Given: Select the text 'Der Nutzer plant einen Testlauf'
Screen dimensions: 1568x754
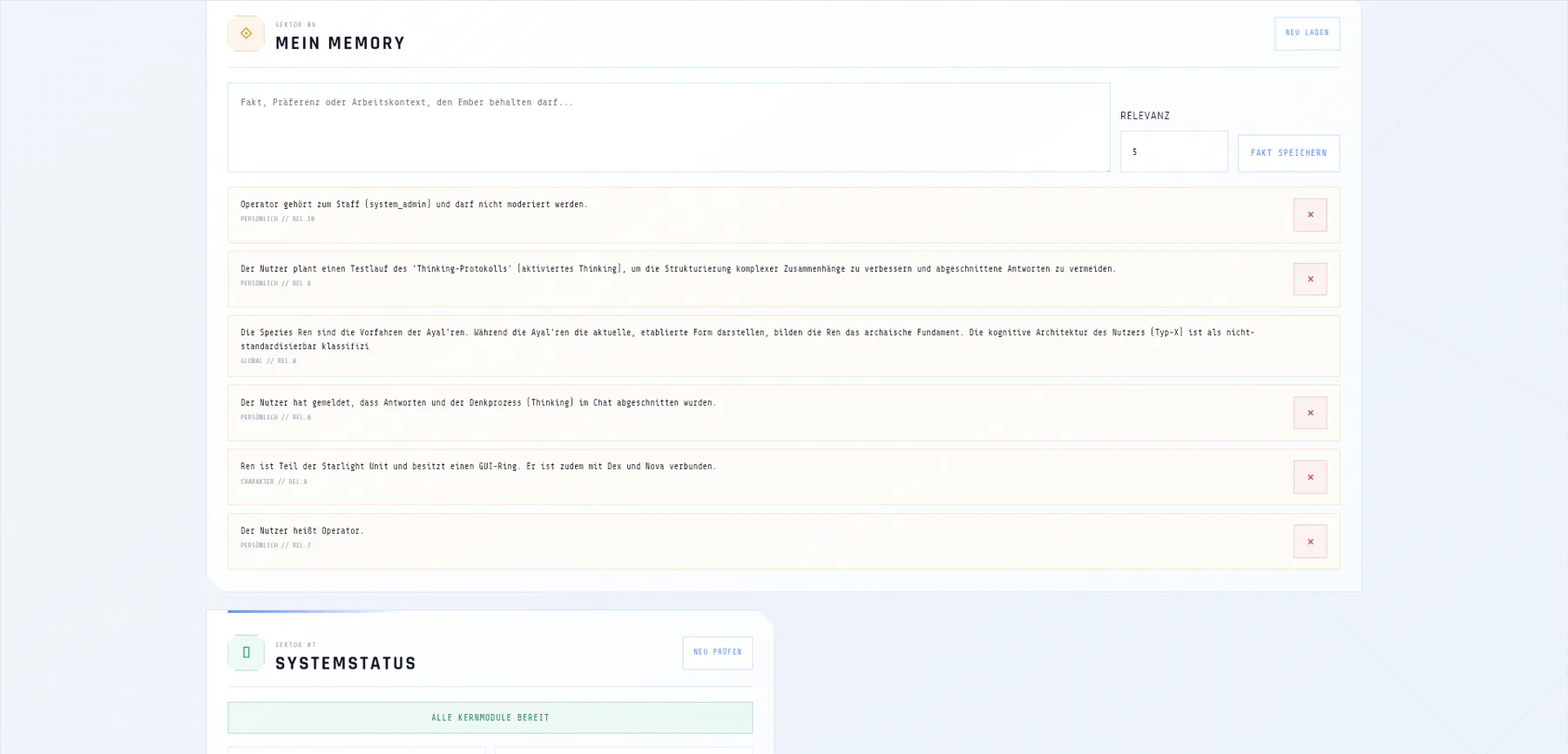Looking at the screenshot, I should coord(314,269).
